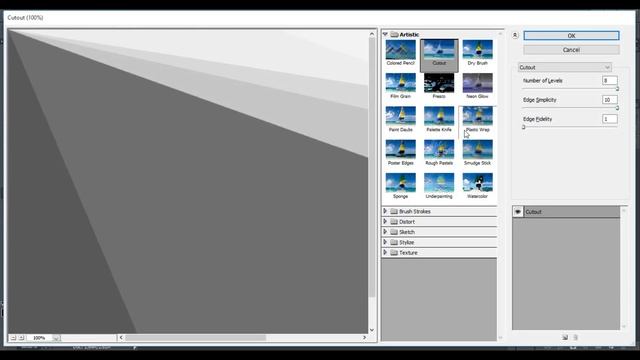Select the Palette Knife filter
This screenshot has height=360, width=640.
tap(439, 120)
